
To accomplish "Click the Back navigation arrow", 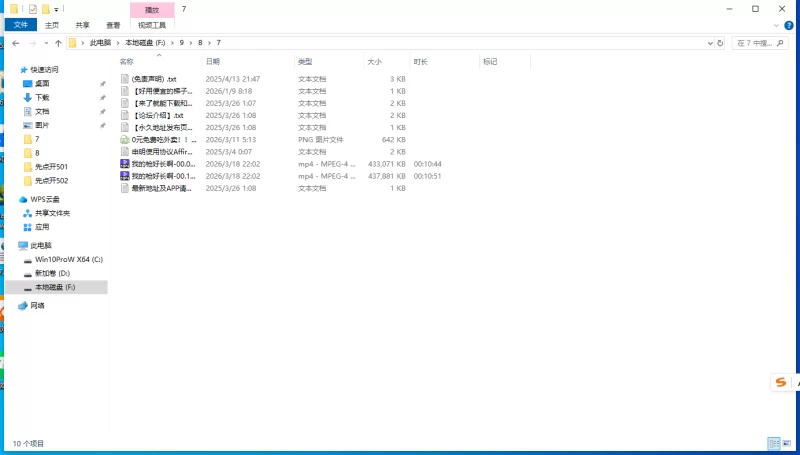I will pos(15,43).
